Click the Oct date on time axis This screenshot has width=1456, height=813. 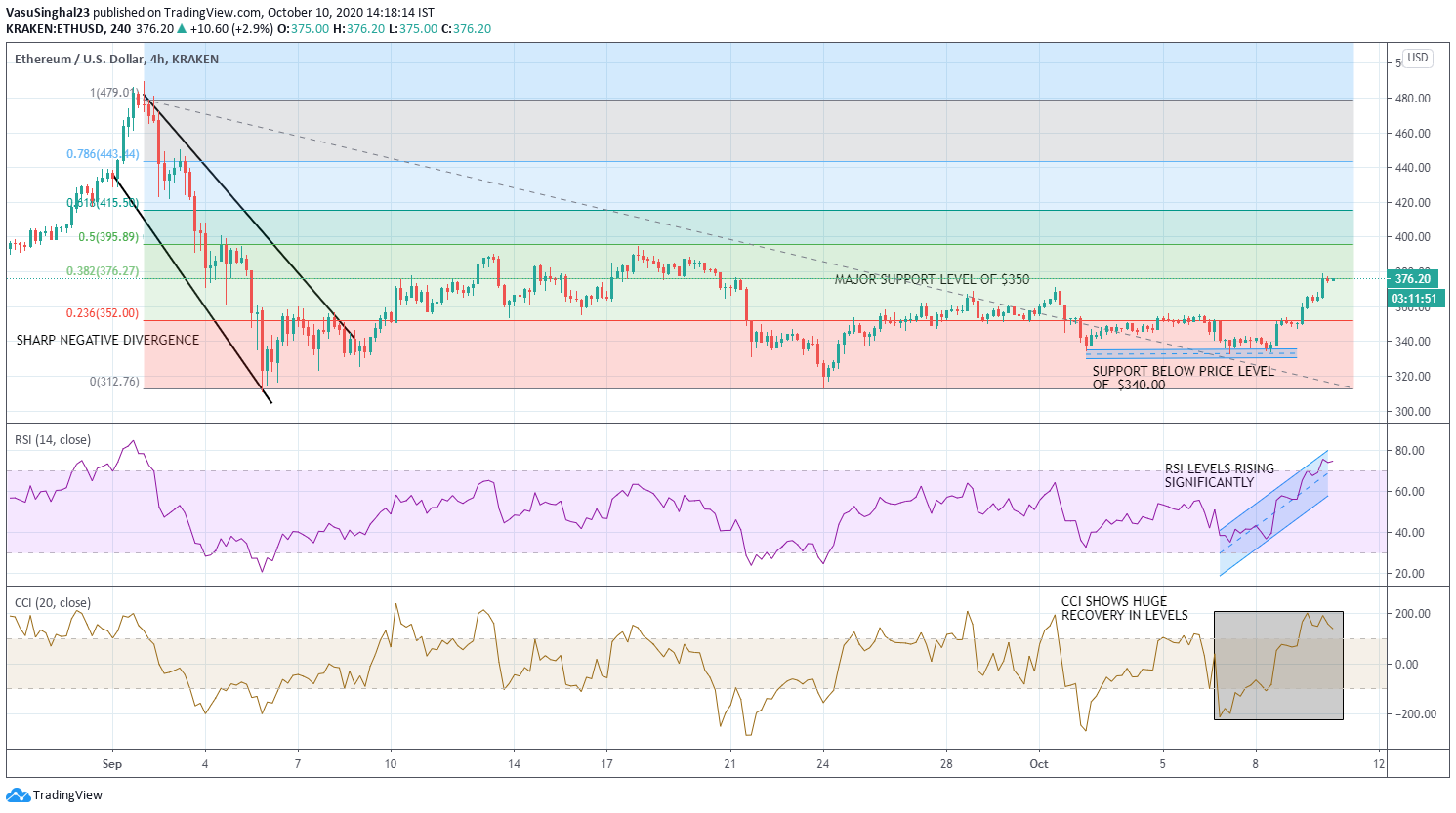[x=1039, y=764]
